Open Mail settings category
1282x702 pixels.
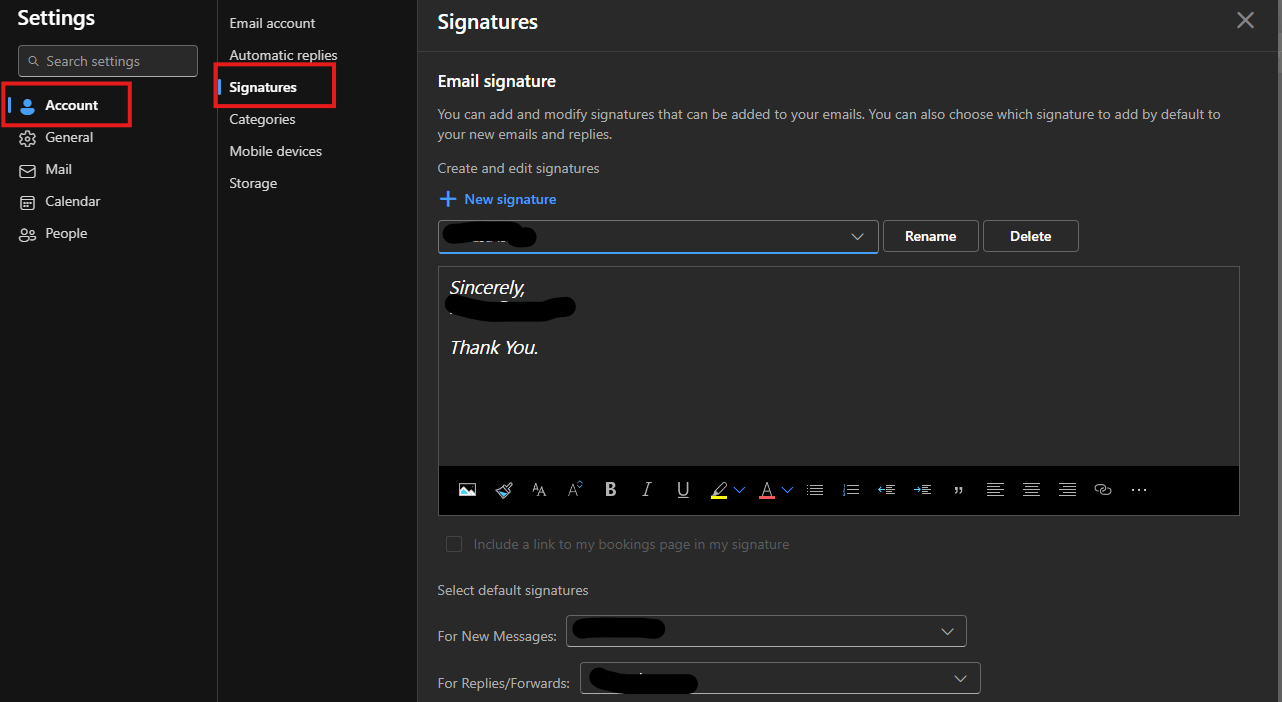(58, 169)
